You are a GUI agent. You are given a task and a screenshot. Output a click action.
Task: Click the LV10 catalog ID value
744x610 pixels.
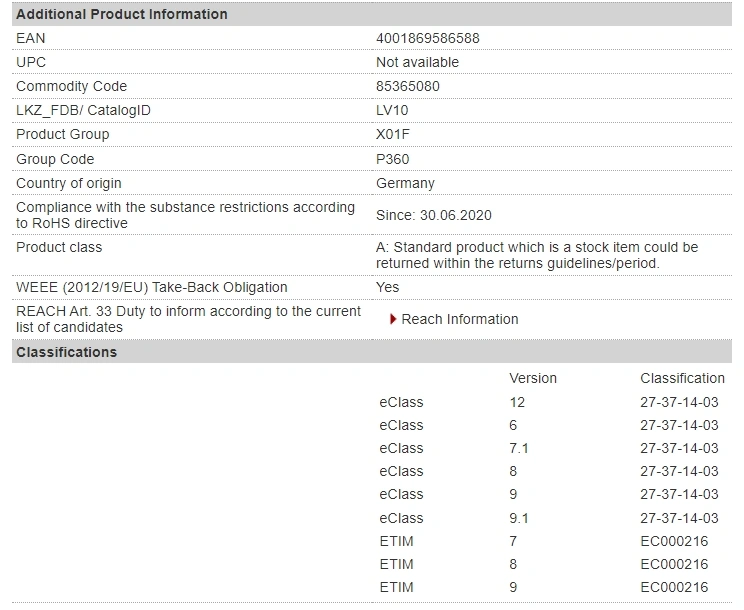click(x=392, y=111)
